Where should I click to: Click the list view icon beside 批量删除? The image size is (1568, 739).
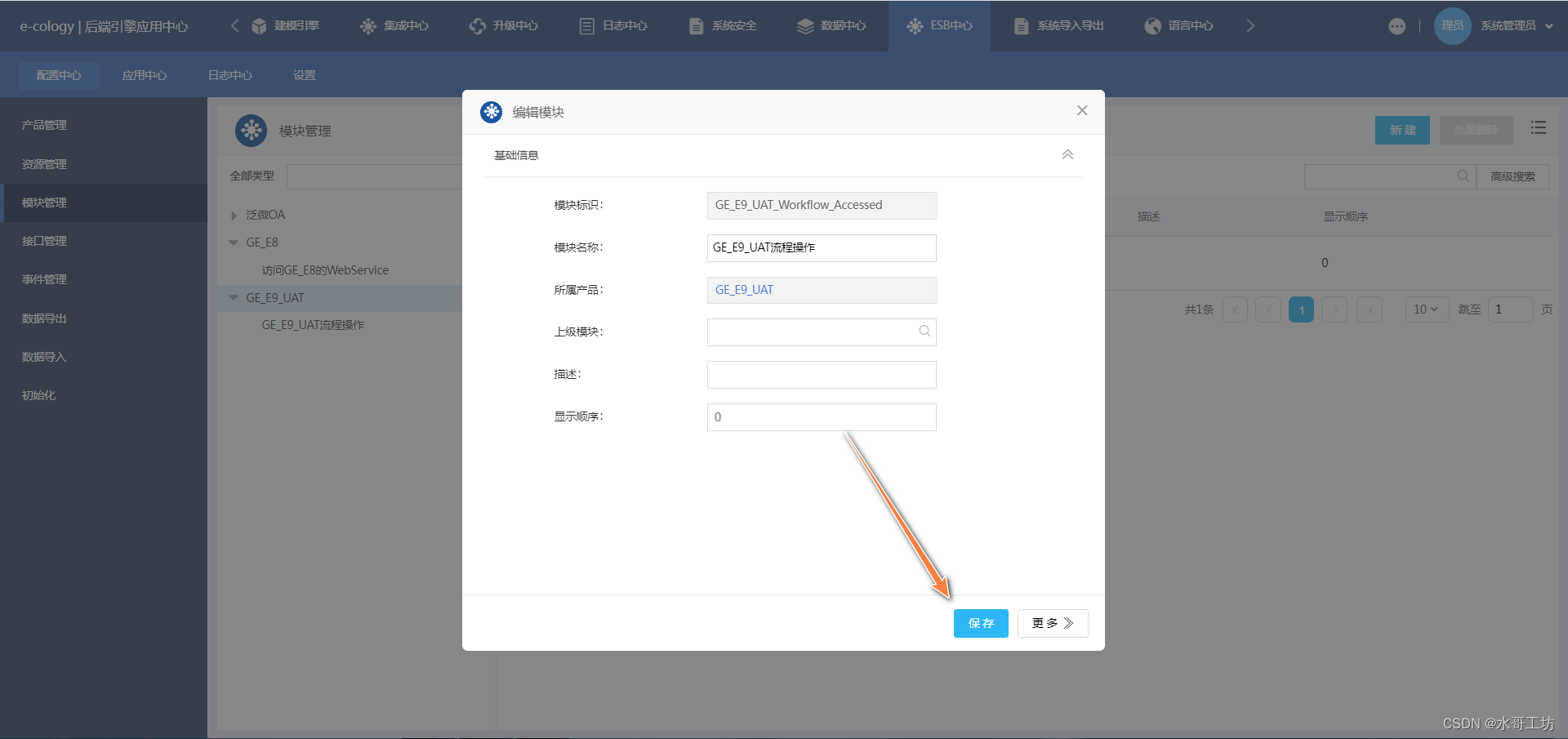coord(1539,127)
